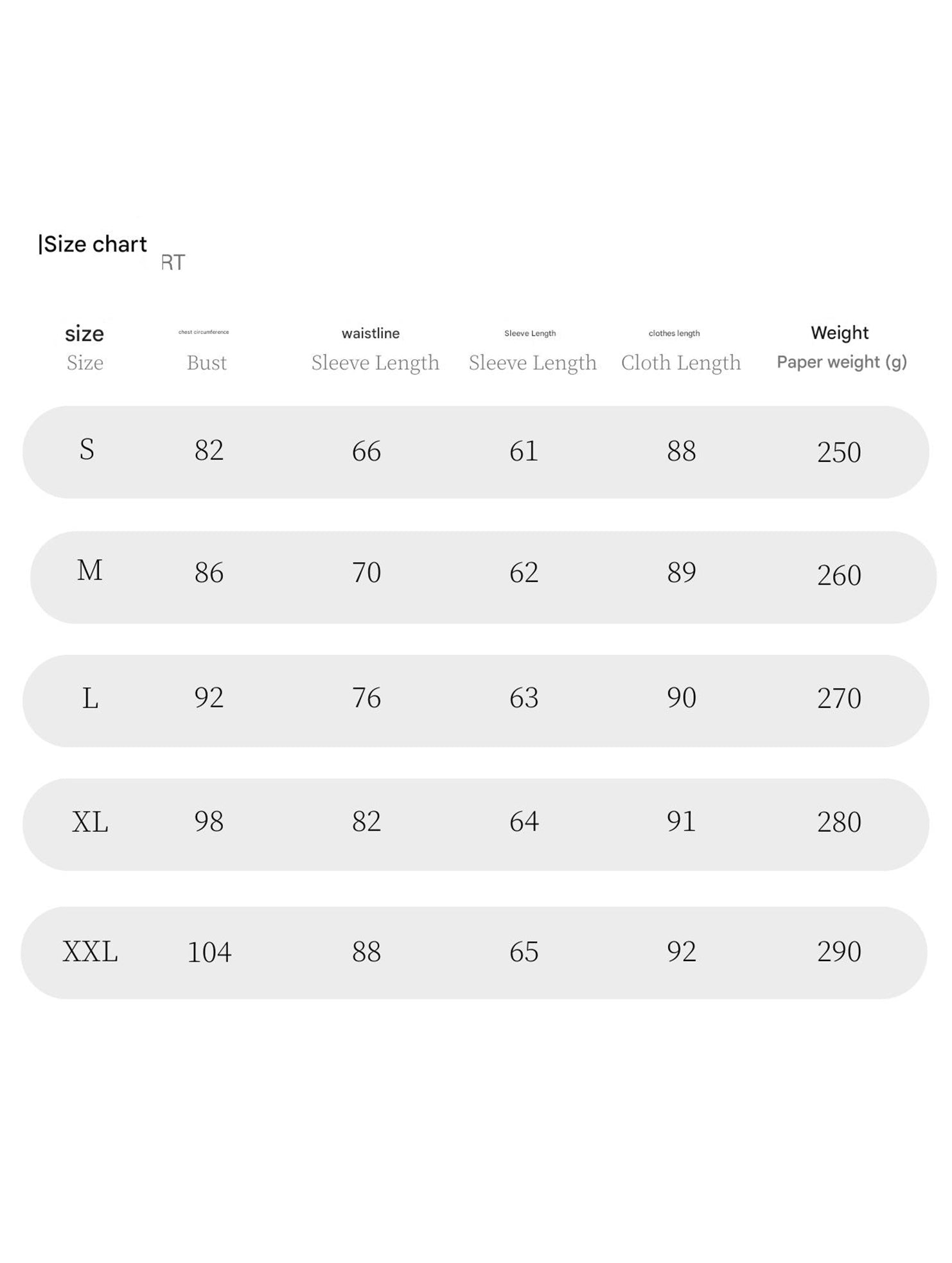
Task: Select the XL size row label
Action: coord(90,822)
